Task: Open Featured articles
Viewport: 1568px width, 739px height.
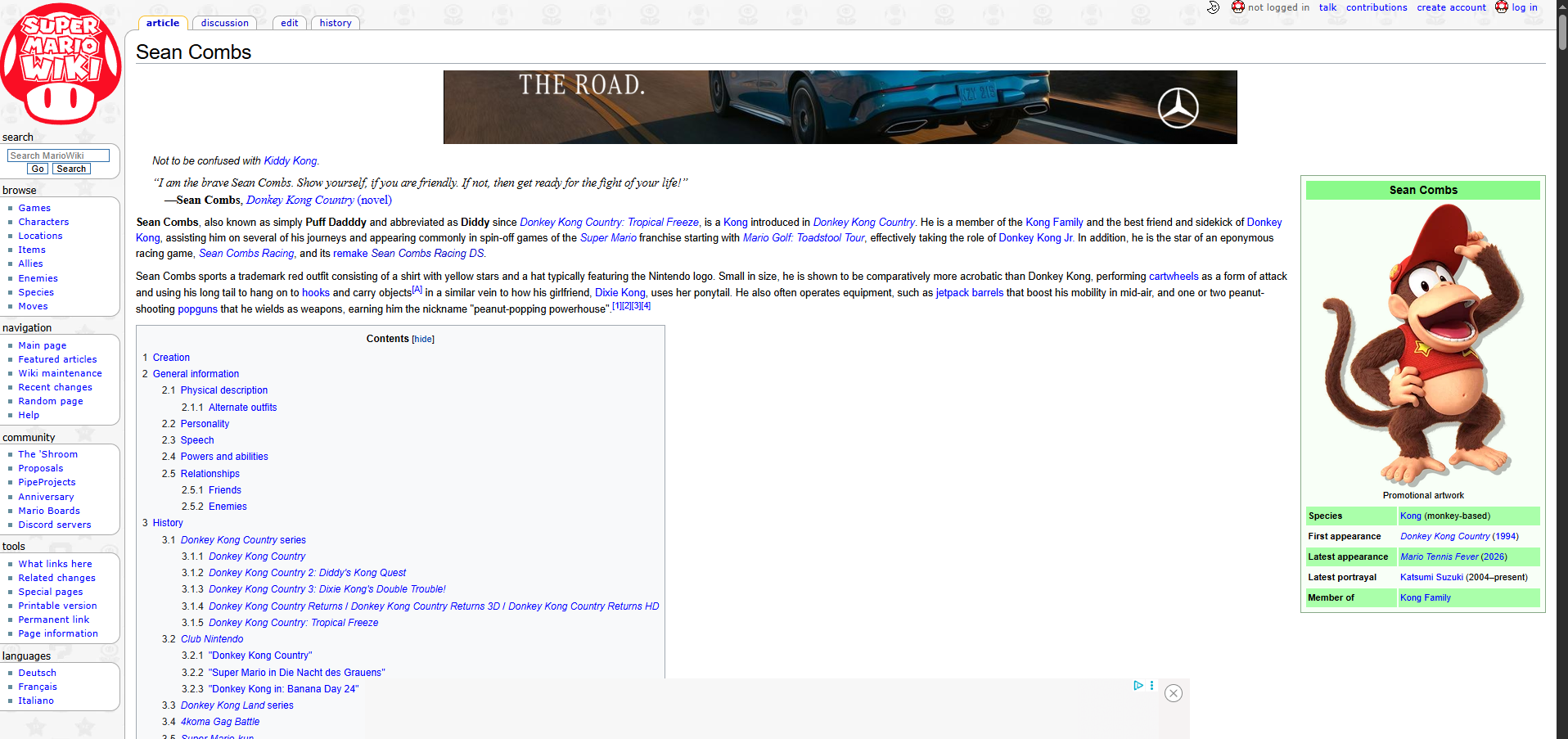Action: click(57, 359)
